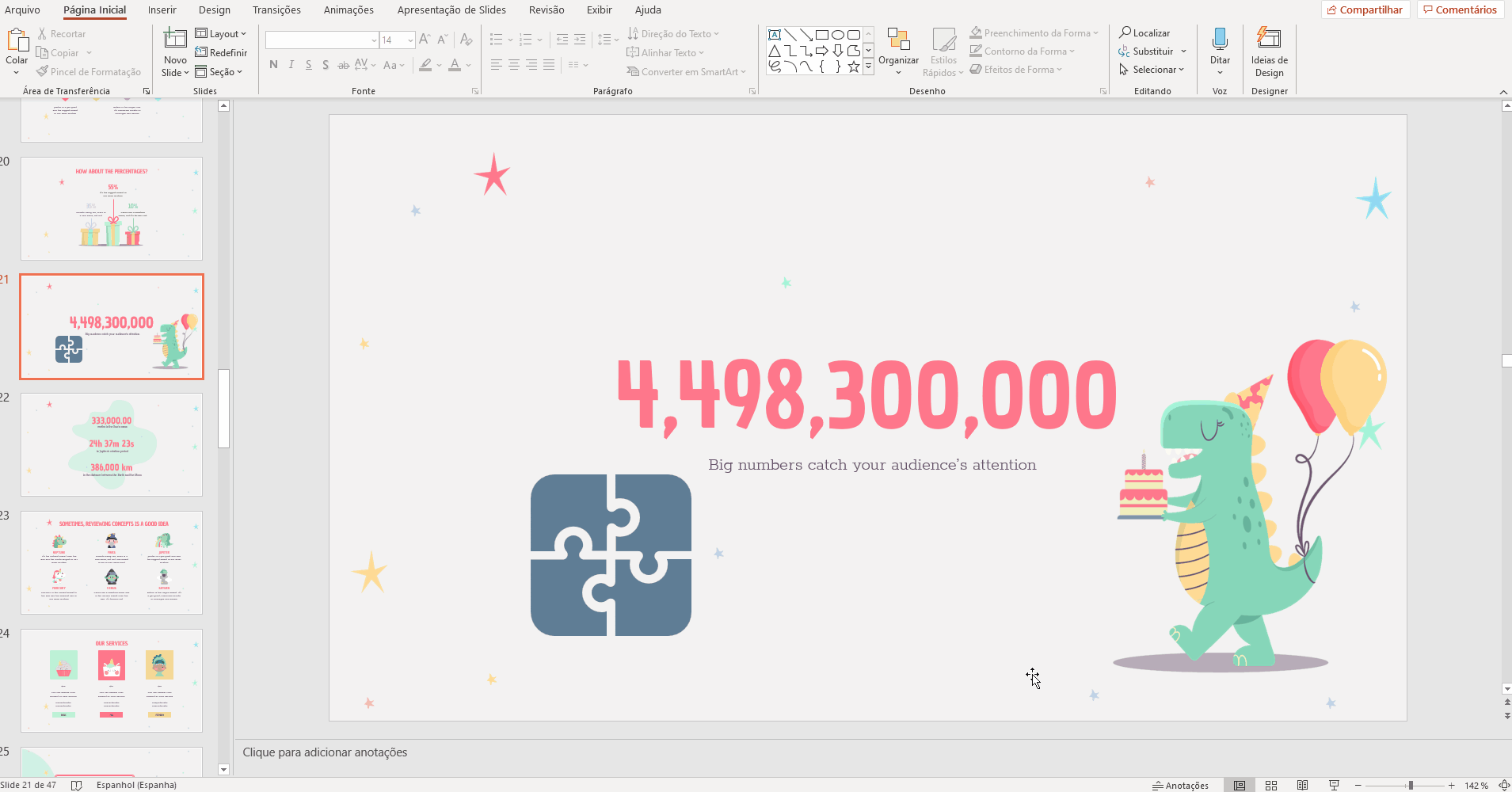This screenshot has width=1512, height=792.
Task: Select the oval shape in gallery
Action: click(838, 35)
